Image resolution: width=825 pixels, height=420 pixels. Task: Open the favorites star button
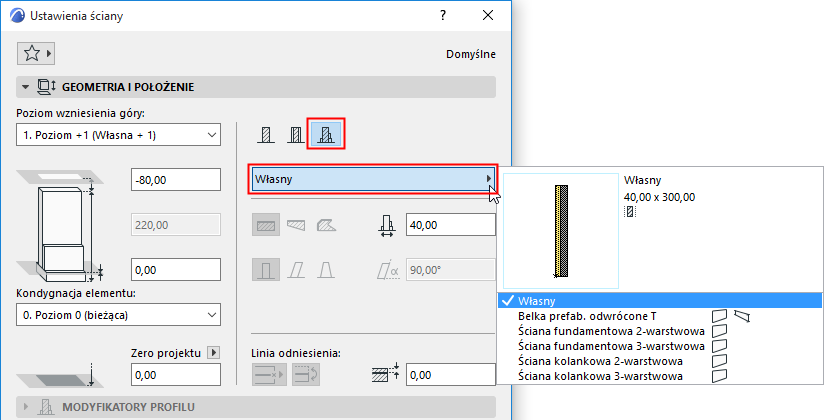pyautogui.click(x=32, y=53)
